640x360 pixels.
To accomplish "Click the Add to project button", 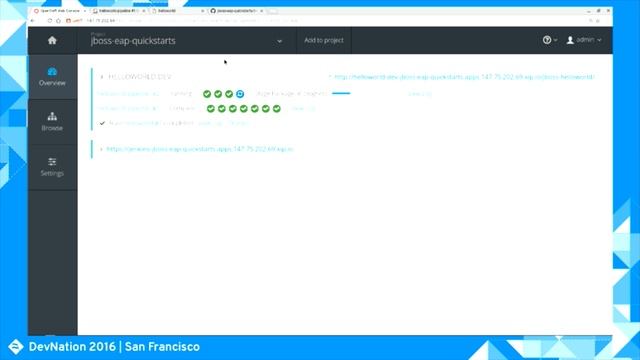I will (x=324, y=40).
